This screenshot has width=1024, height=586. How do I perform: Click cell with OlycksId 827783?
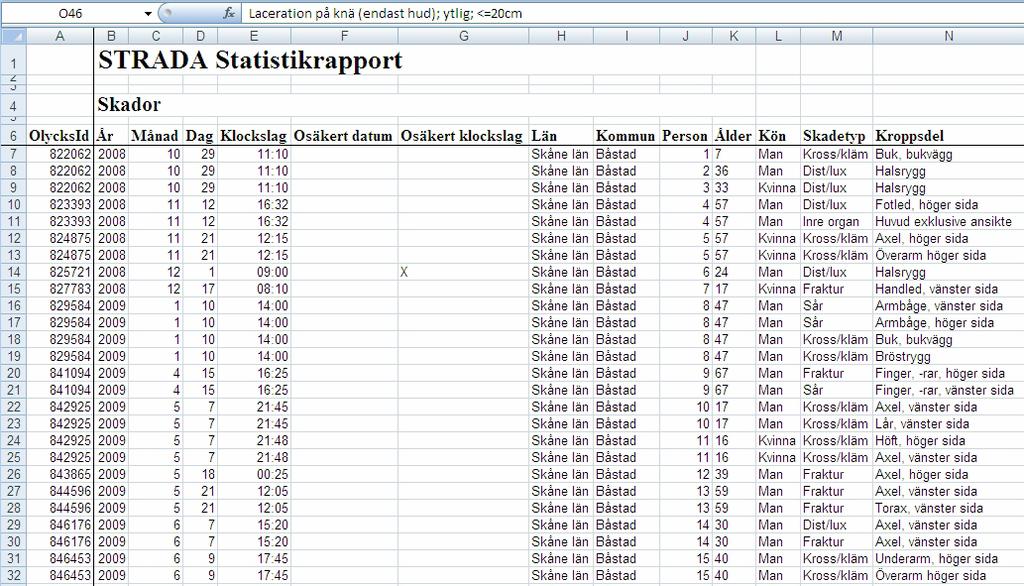pyautogui.click(x=60, y=289)
